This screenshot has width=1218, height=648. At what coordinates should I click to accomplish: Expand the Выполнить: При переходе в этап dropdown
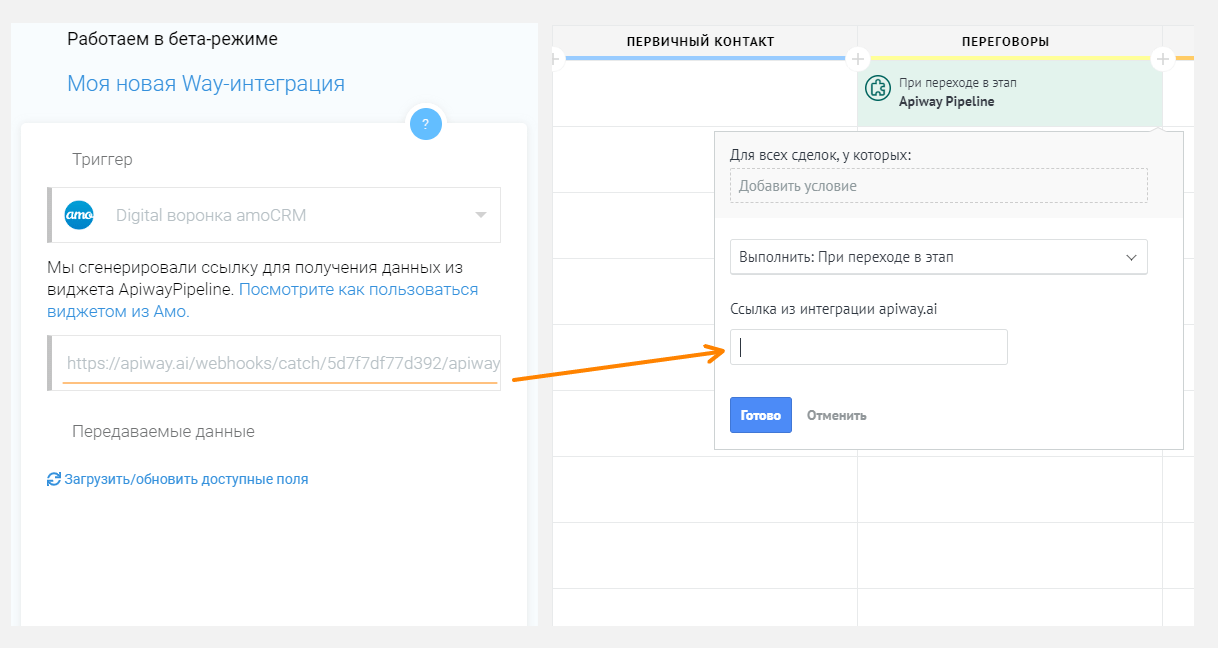pos(939,257)
